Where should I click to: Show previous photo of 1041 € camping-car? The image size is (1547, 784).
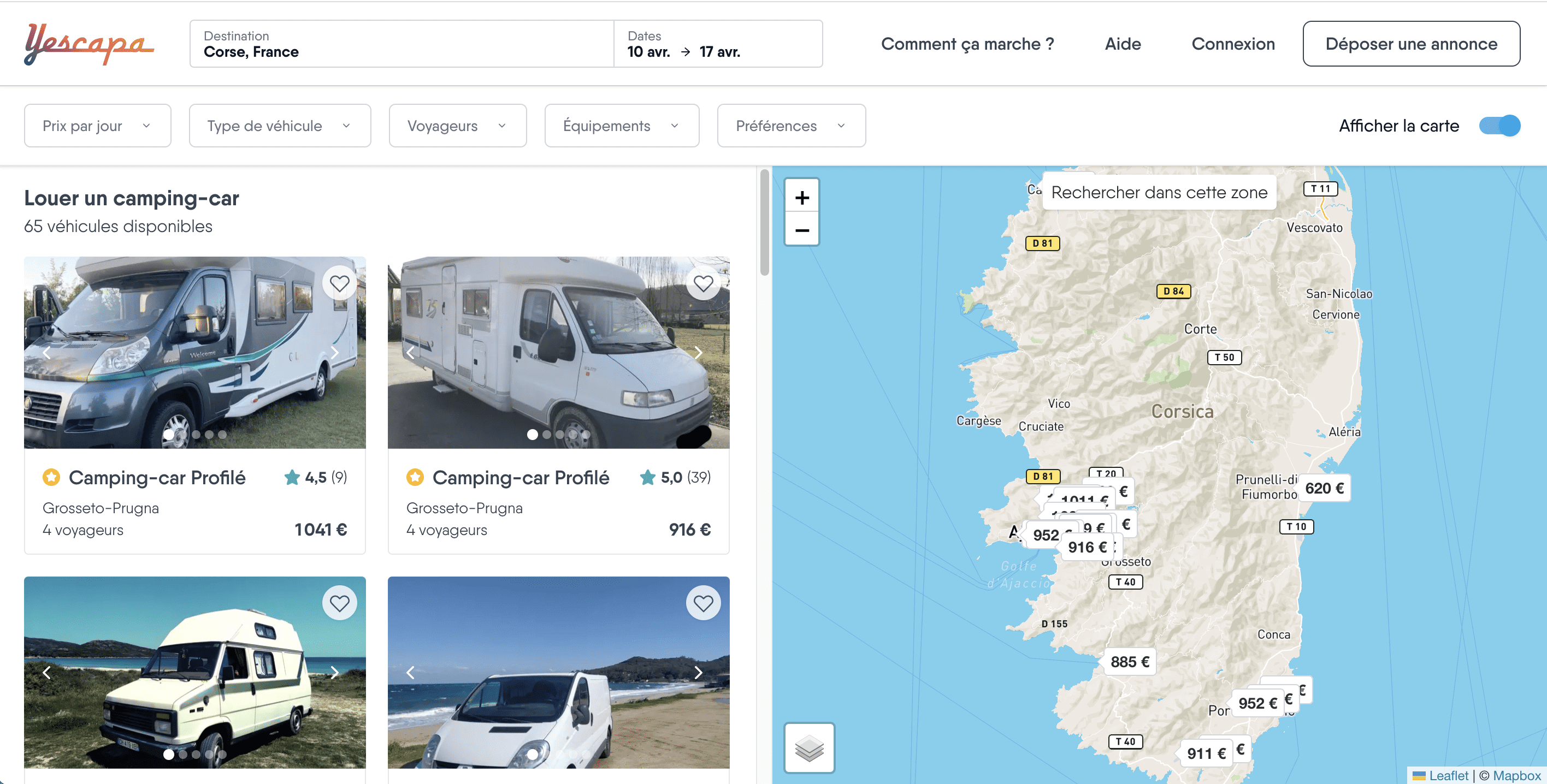47,352
